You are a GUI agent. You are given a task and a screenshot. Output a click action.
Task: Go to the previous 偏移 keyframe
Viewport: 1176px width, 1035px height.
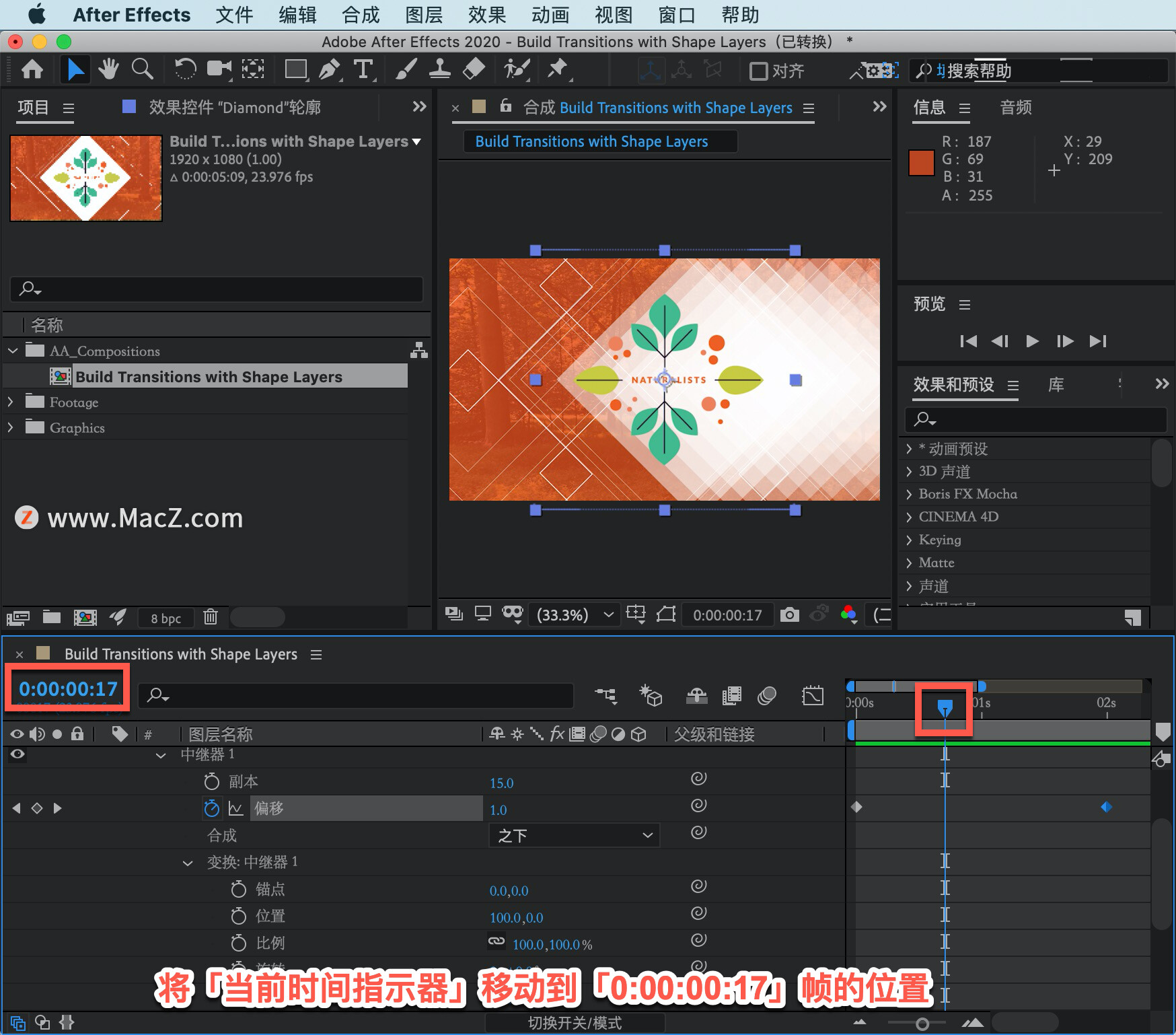[x=16, y=808]
